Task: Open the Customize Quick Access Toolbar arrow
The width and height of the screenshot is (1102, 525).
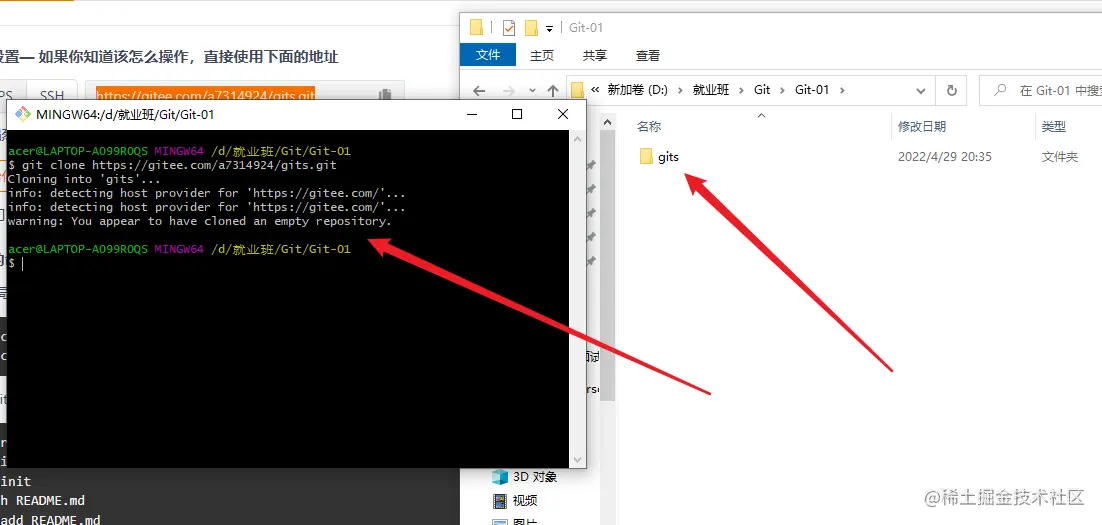Action: (550, 28)
